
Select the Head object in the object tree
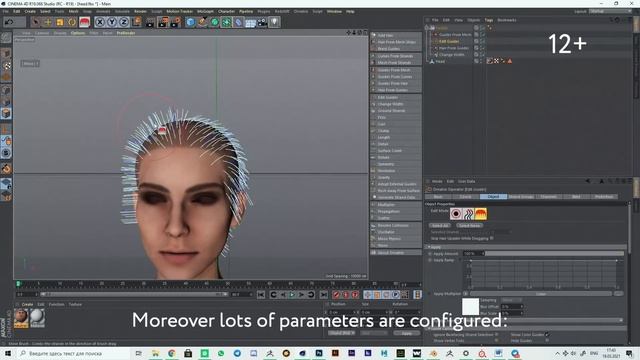point(440,61)
